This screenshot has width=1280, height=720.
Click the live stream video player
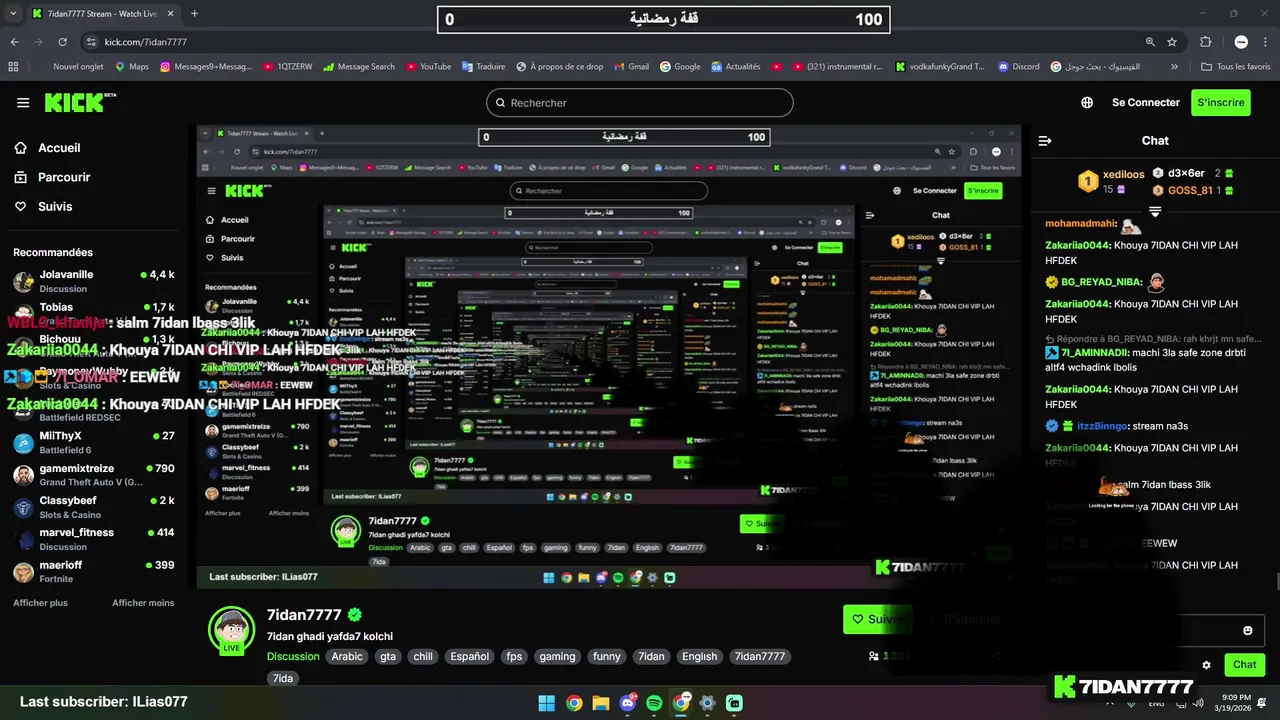point(608,356)
